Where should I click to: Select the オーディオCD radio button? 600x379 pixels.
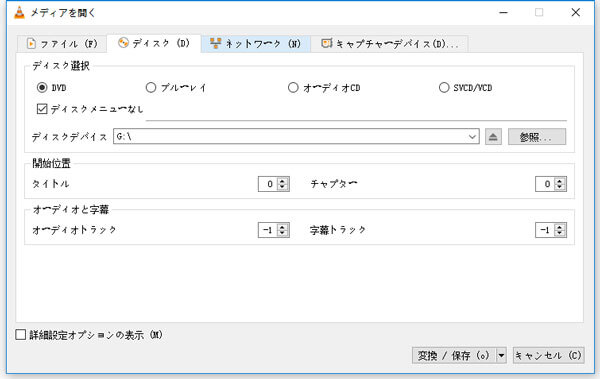click(x=293, y=88)
